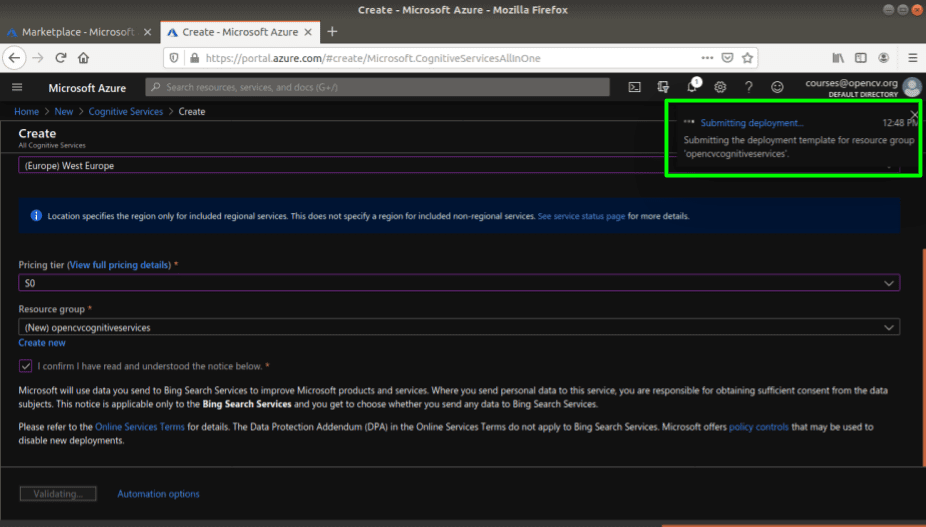Click the Save to Pocket icon
This screenshot has height=527, width=926.
pos(728,58)
